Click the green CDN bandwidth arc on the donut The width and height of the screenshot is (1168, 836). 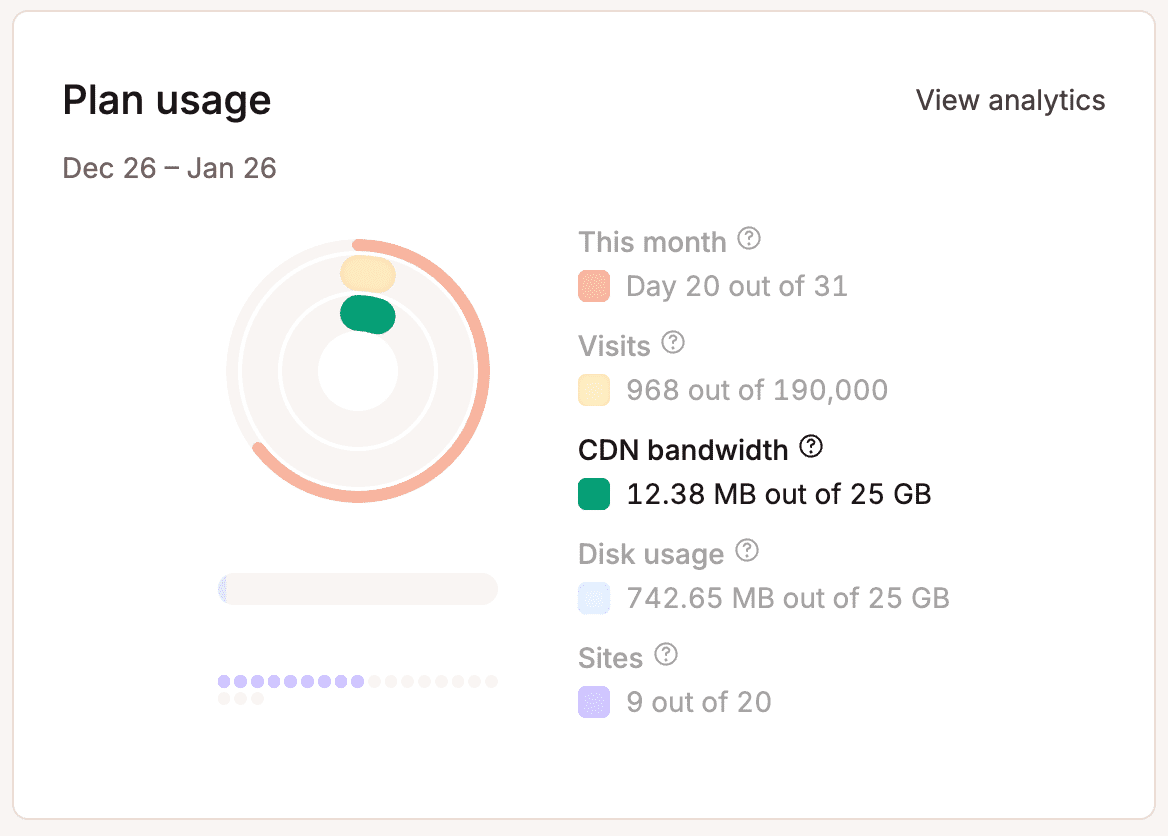[x=370, y=313]
